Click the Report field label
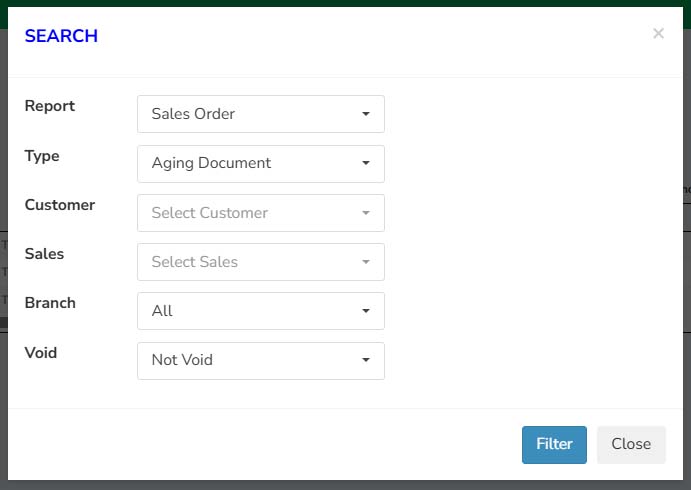 pyautogui.click(x=50, y=106)
